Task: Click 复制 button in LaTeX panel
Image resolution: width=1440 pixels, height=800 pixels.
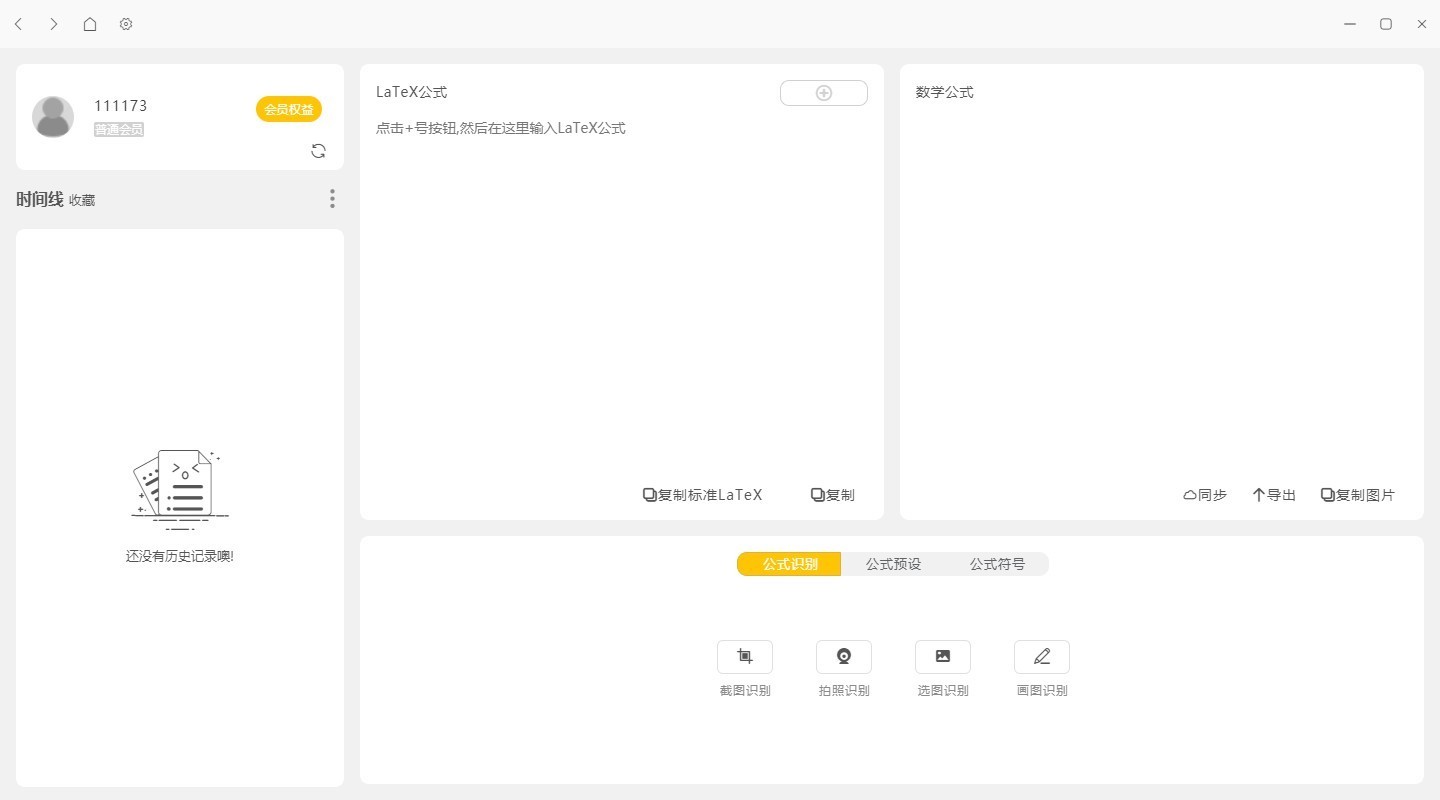Action: point(833,495)
